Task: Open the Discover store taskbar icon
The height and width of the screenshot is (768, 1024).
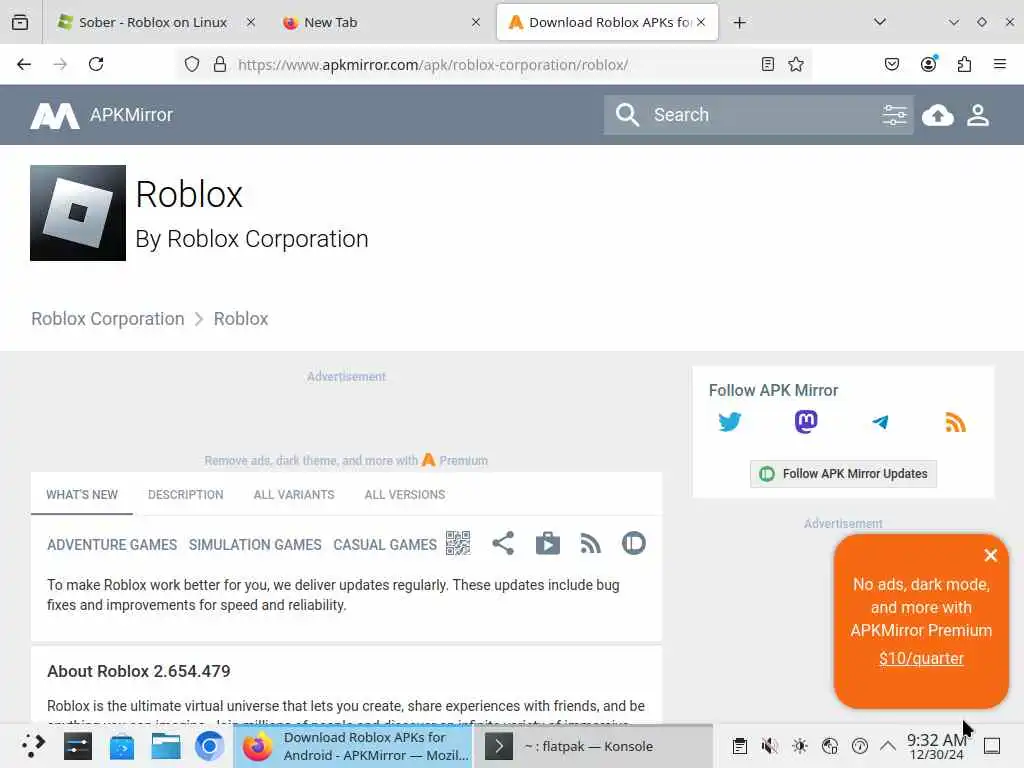Action: [x=121, y=746]
